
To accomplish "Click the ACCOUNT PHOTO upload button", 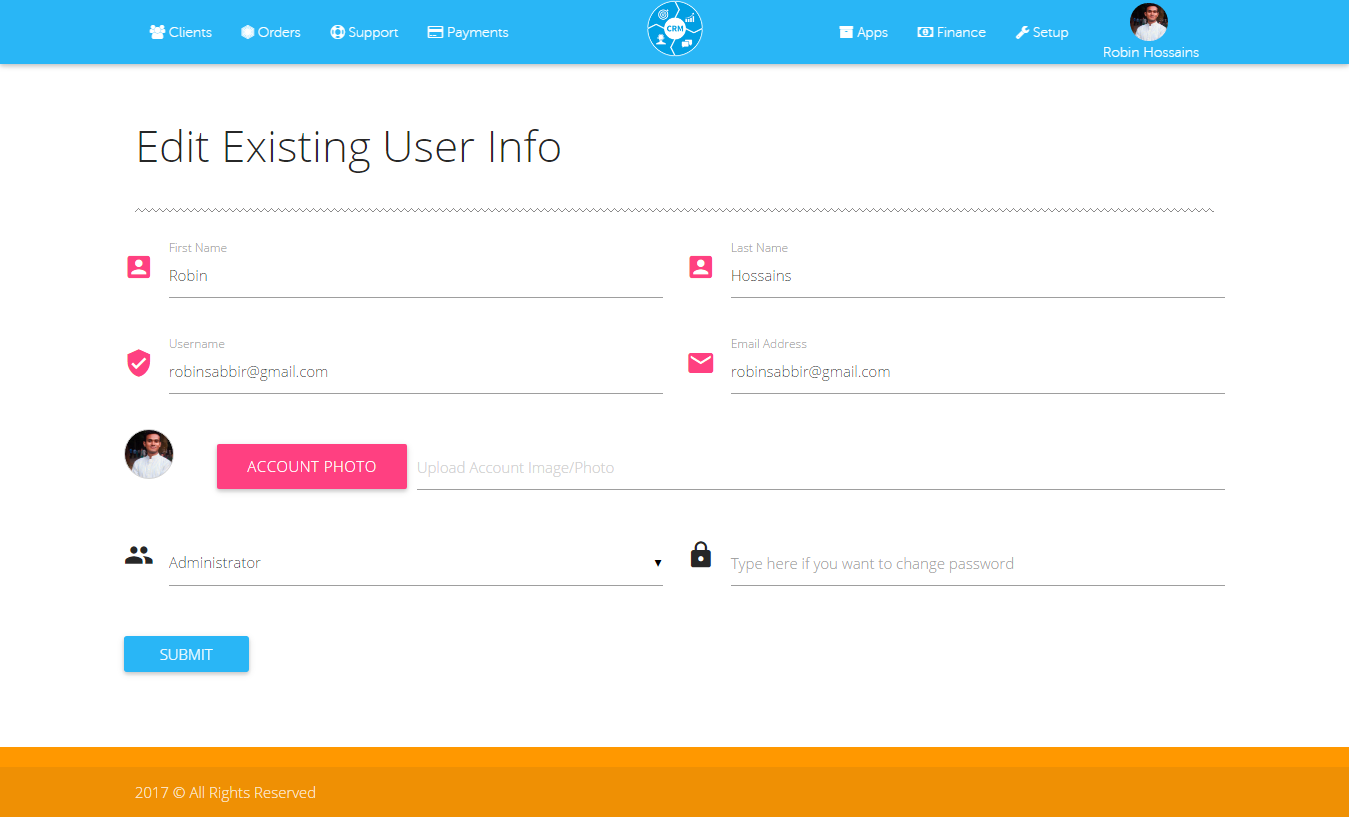I will [311, 466].
